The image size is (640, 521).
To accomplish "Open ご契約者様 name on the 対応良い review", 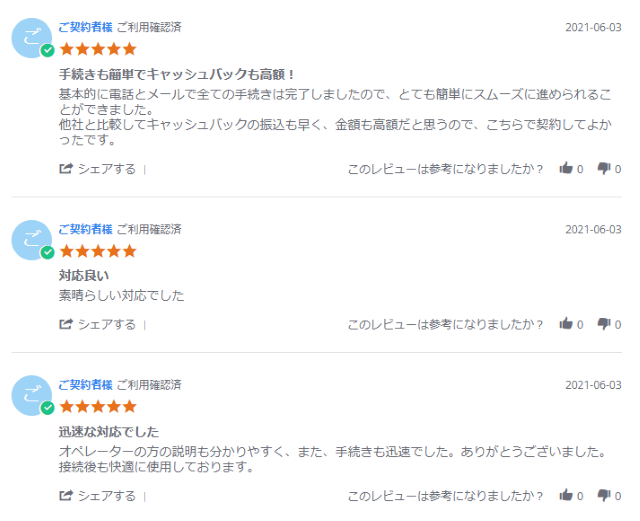I will (85, 229).
